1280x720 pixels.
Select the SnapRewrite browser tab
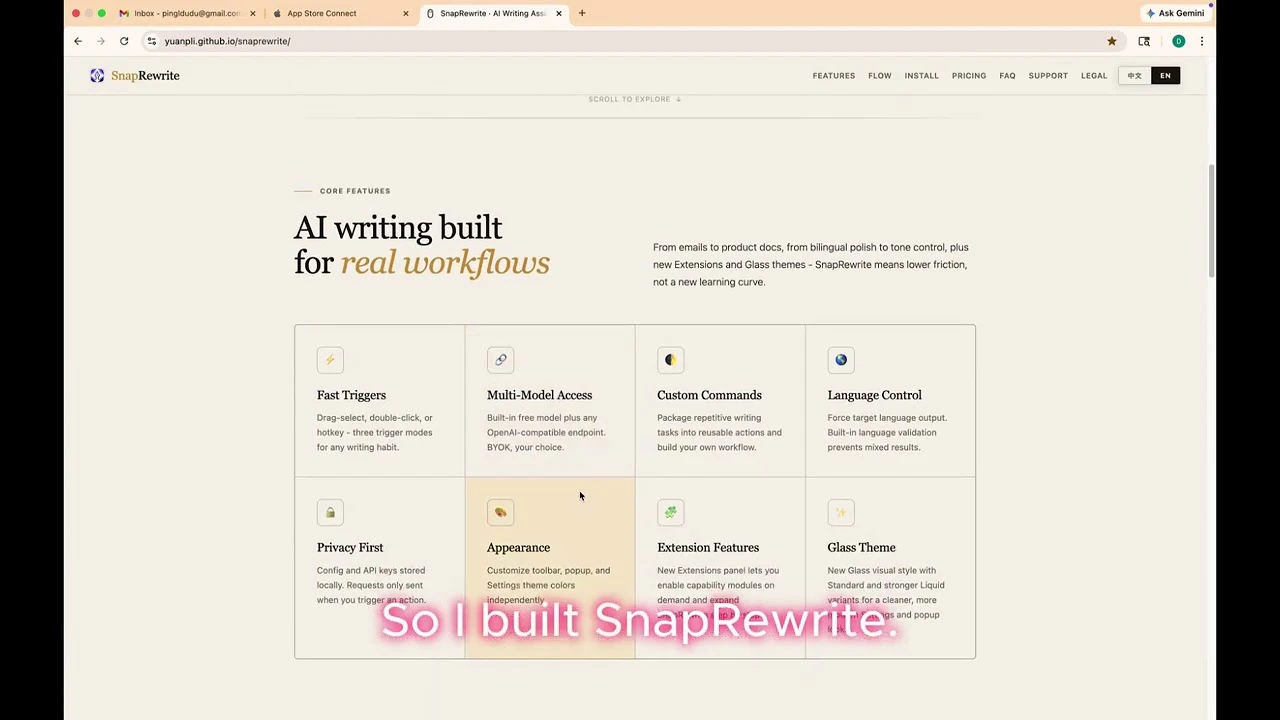tap(493, 13)
